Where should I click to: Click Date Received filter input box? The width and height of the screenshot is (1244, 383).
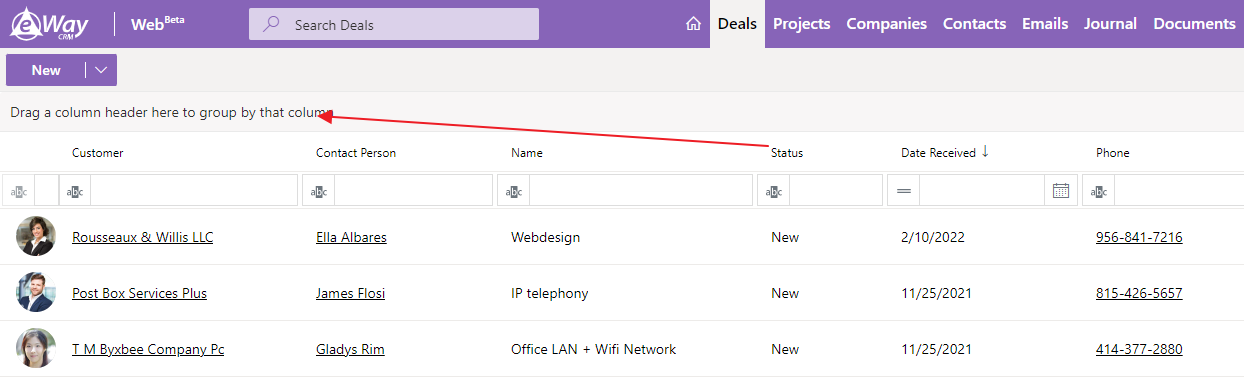982,190
